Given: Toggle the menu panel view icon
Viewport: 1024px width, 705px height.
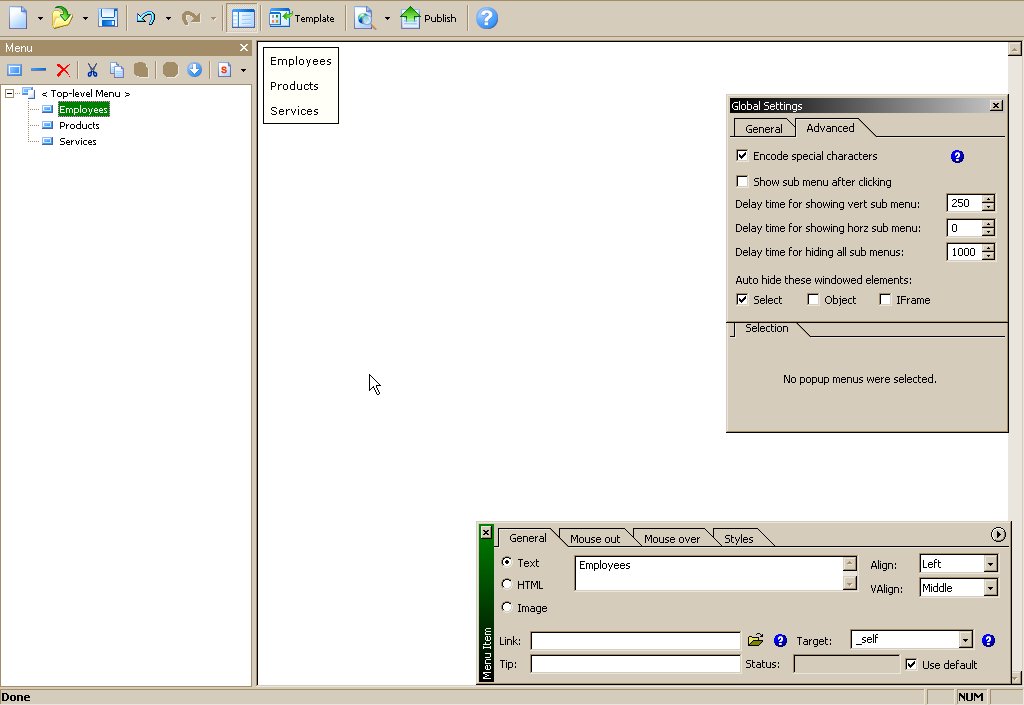Looking at the screenshot, I should [243, 18].
